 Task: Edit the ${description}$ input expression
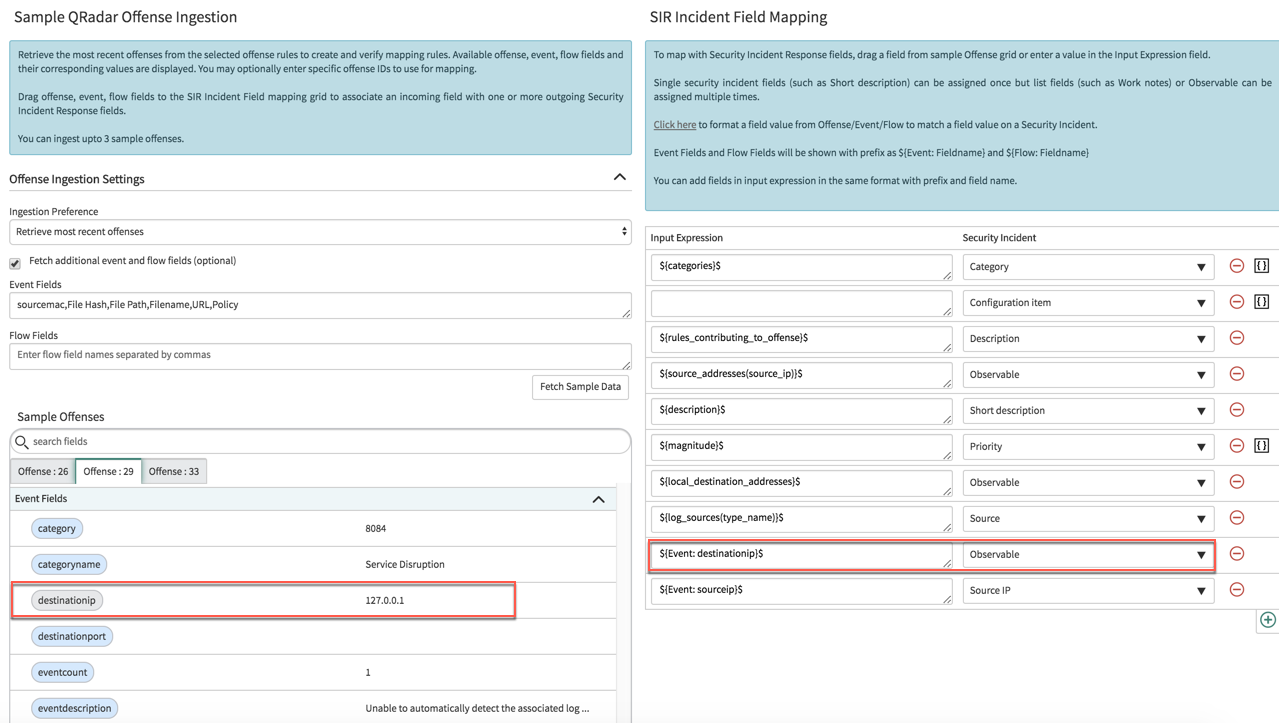coord(801,411)
